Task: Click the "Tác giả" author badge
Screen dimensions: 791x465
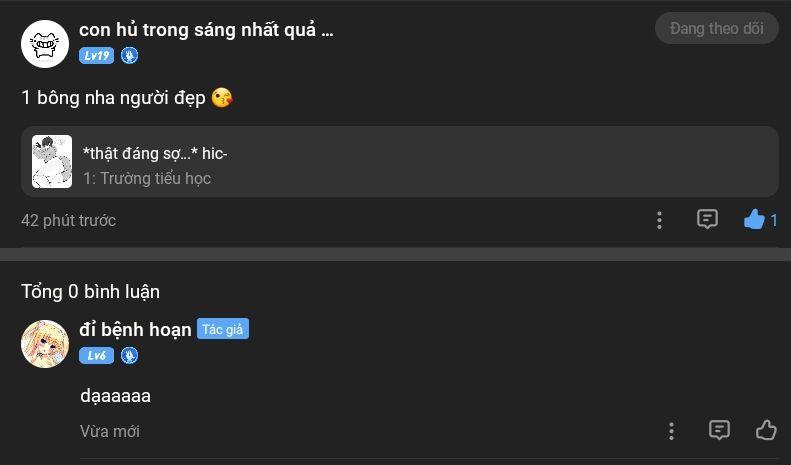Action: [222, 329]
